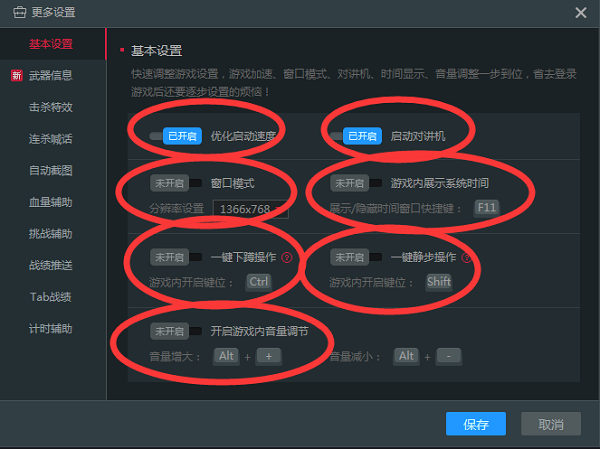Turn on the 一键静步操作 switch
The height and width of the screenshot is (449, 600).
click(x=356, y=257)
